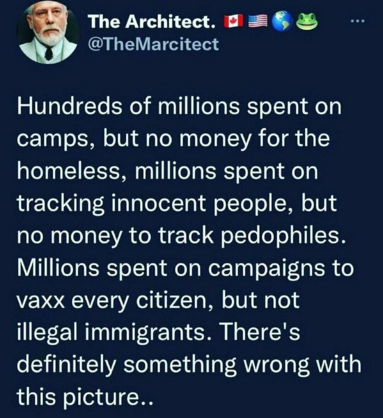This screenshot has width=383, height=418.
Task: Click the display name The Architect.
Action: [152, 22]
